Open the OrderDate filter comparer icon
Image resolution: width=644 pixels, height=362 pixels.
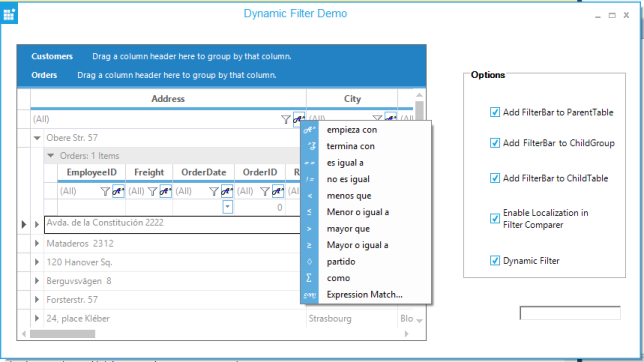227,191
